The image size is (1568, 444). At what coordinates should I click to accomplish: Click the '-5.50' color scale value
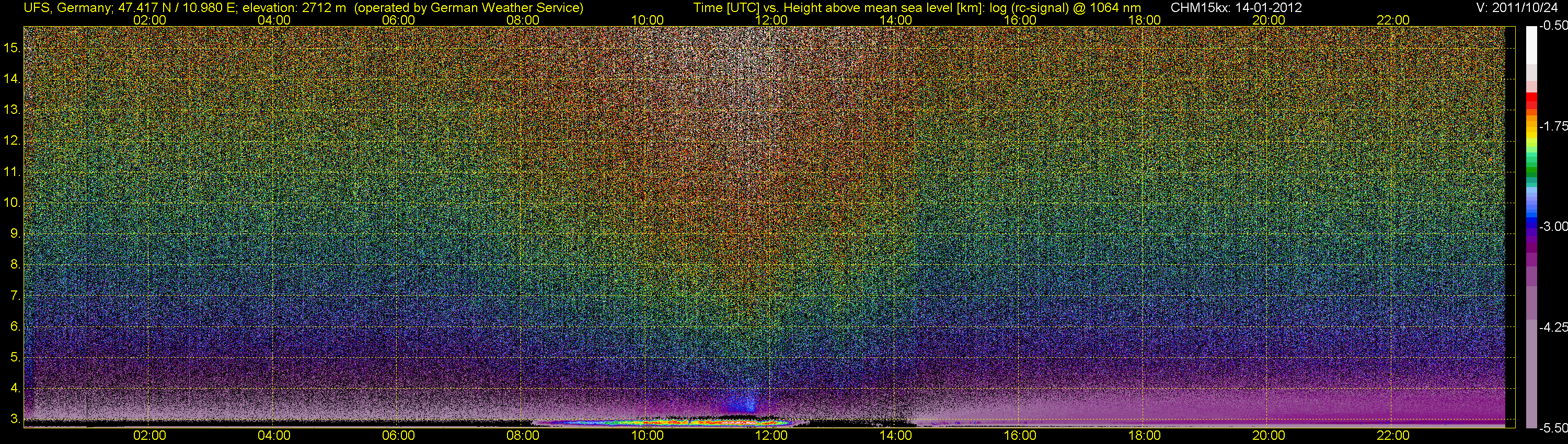pyautogui.click(x=1553, y=428)
